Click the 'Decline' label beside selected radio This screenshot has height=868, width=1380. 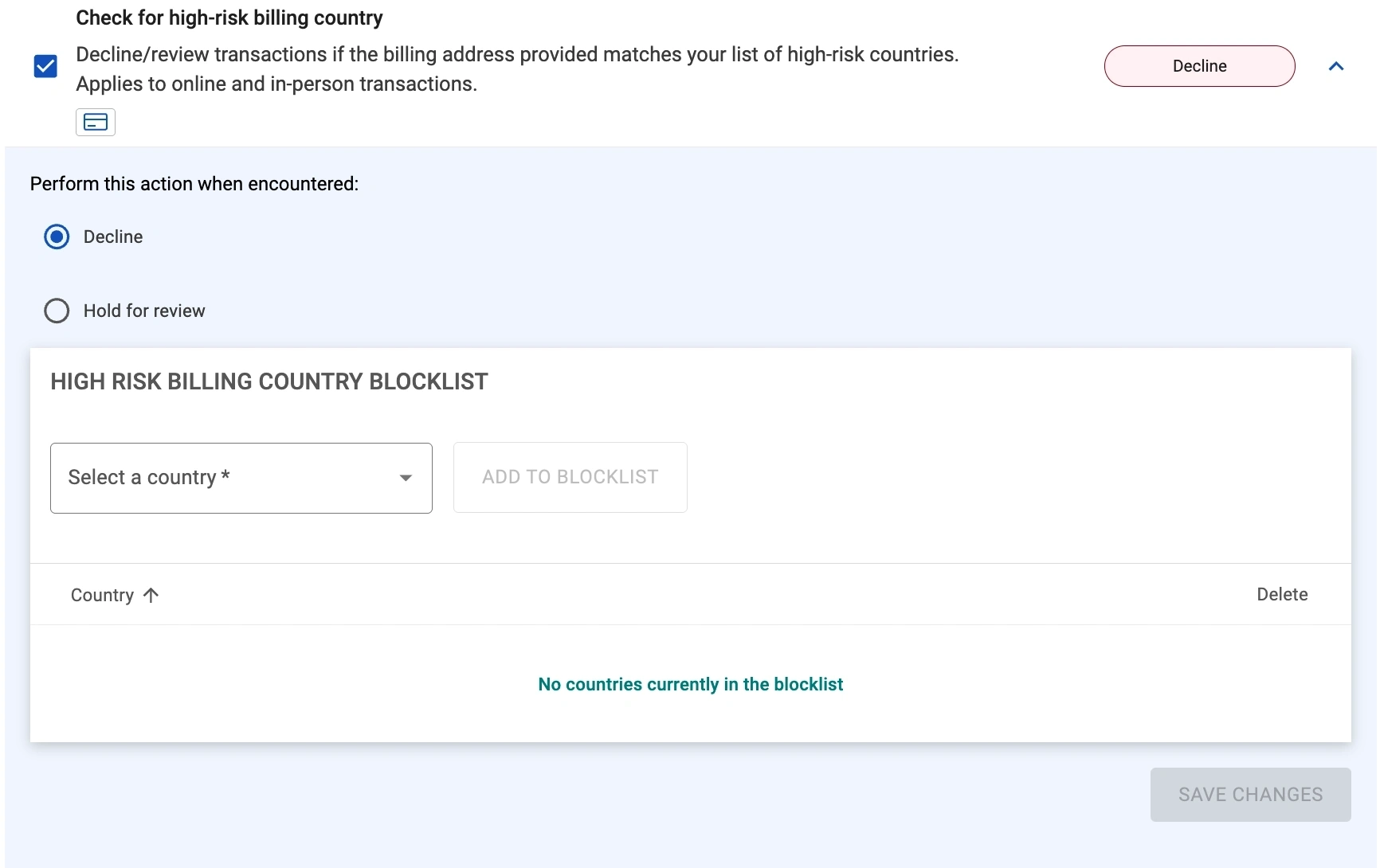[x=113, y=237]
